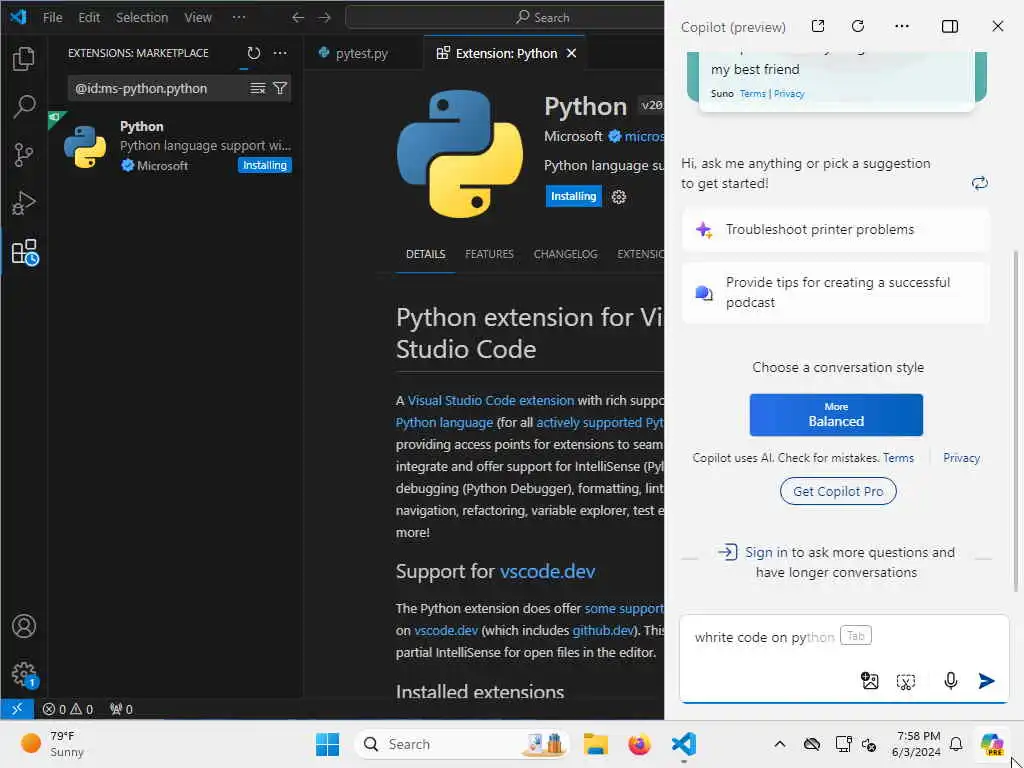
Task: Click the extension manage gear beside Installing
Action: pos(618,197)
